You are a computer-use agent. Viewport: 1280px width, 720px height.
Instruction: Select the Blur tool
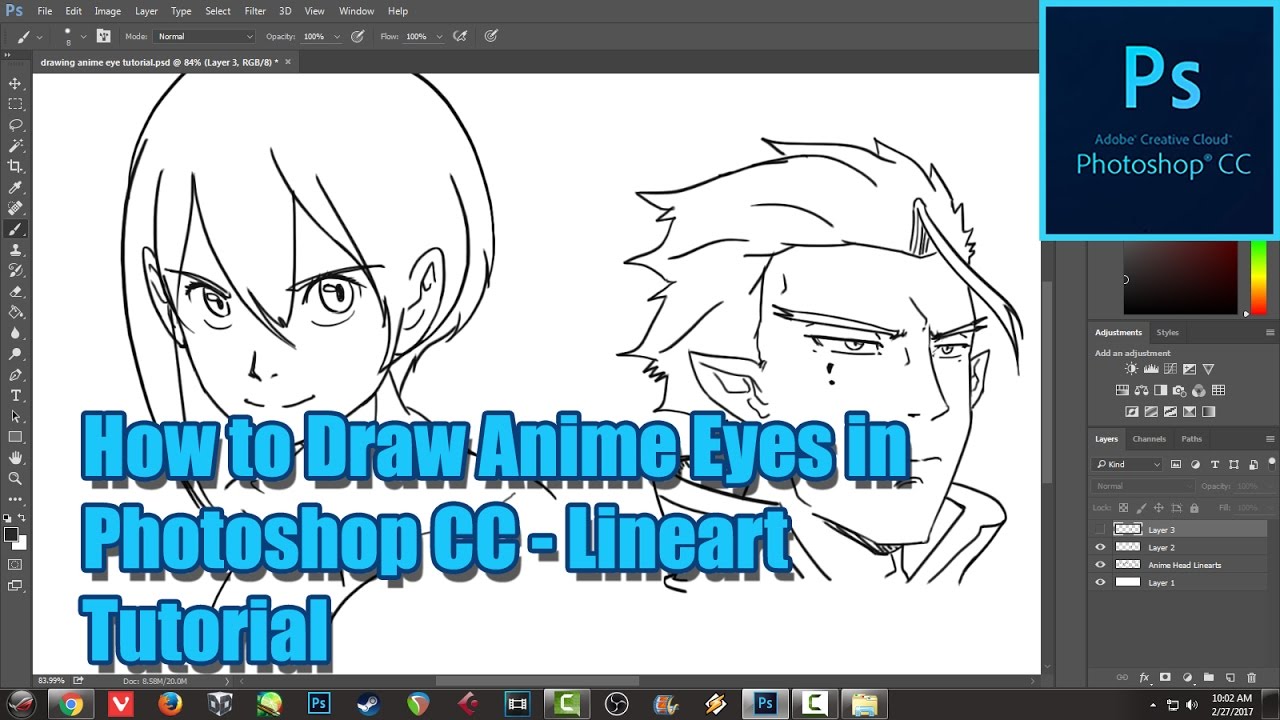[x=15, y=333]
